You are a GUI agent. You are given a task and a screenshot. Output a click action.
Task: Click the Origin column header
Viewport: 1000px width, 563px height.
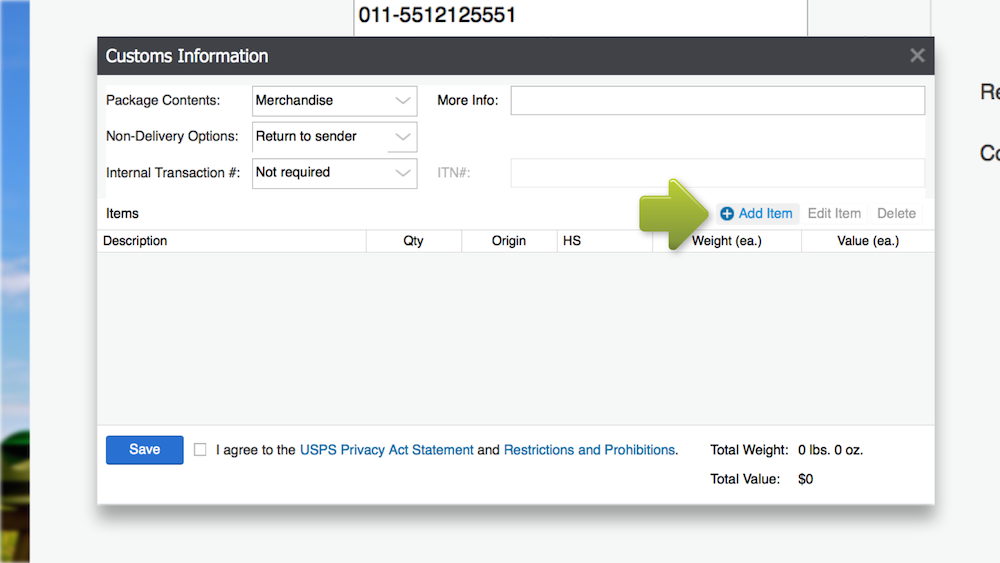508,241
